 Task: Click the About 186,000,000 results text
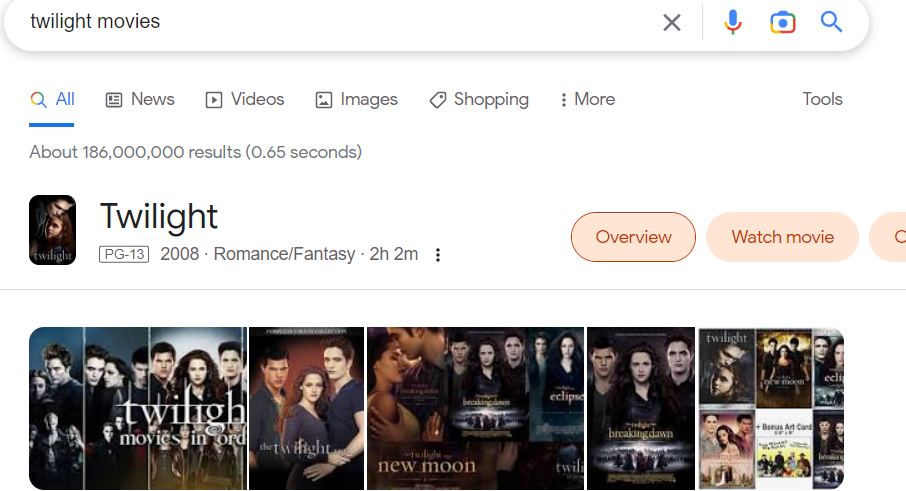pyautogui.click(x=196, y=152)
